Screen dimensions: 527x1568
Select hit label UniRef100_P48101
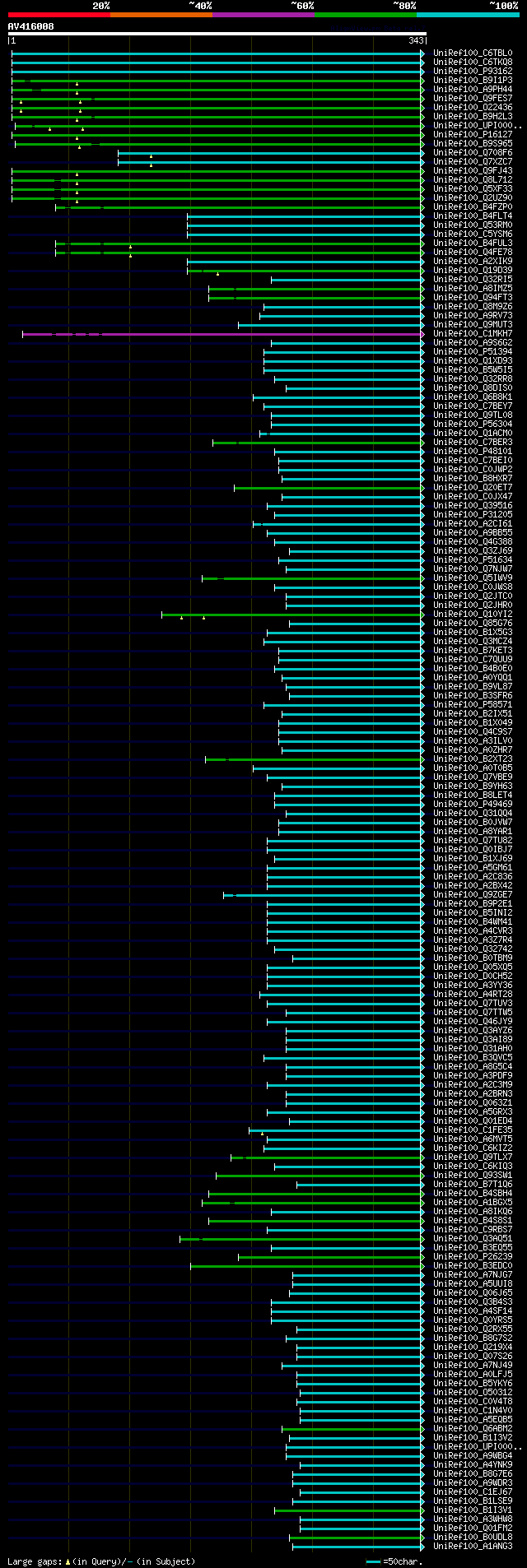coord(473,452)
